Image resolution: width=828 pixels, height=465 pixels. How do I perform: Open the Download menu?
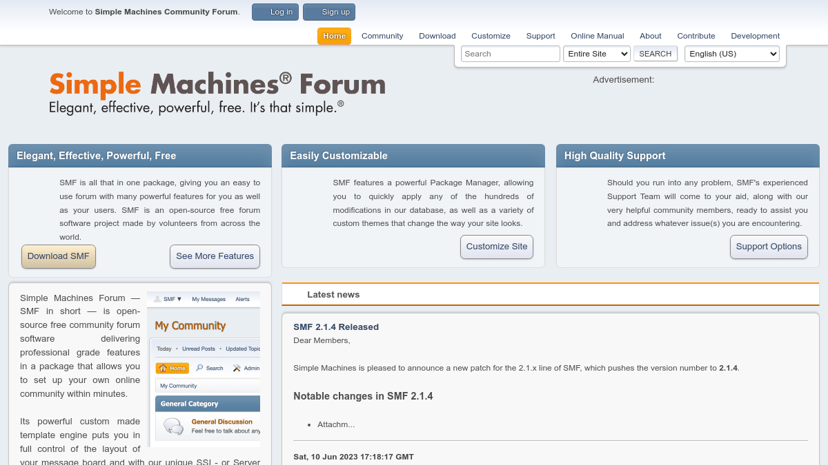click(437, 36)
